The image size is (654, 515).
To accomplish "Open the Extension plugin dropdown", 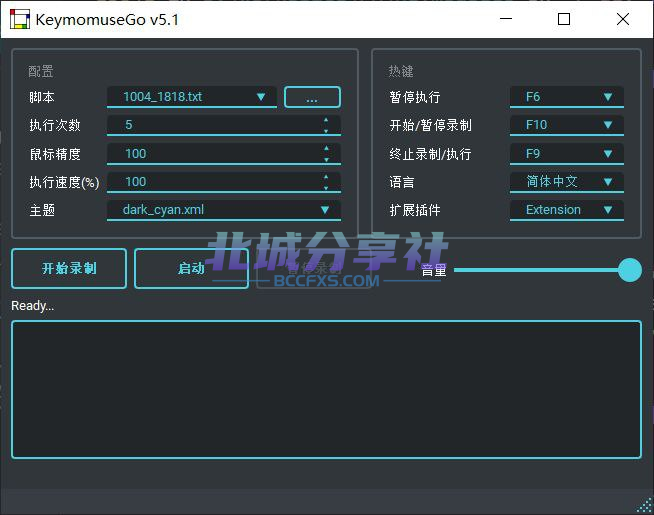I will [x=566, y=210].
